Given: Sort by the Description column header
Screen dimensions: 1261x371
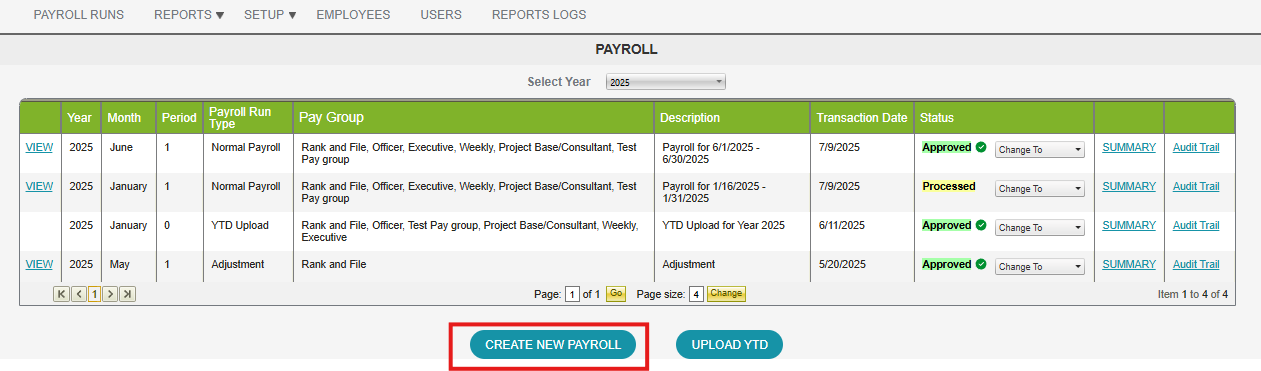Looking at the screenshot, I should [690, 118].
